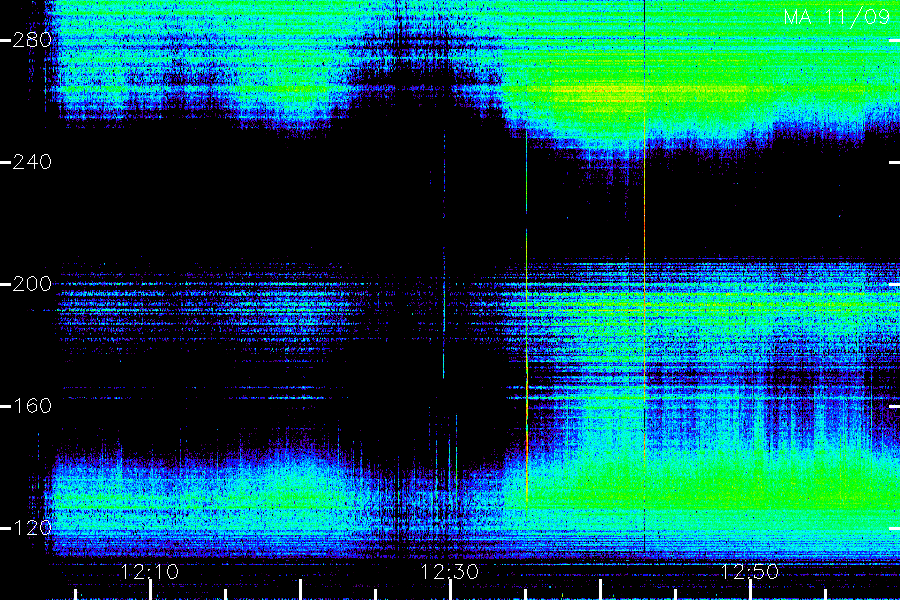The width and height of the screenshot is (900, 600).
Task: Click the 12:50 time axis label
Action: coord(750,572)
